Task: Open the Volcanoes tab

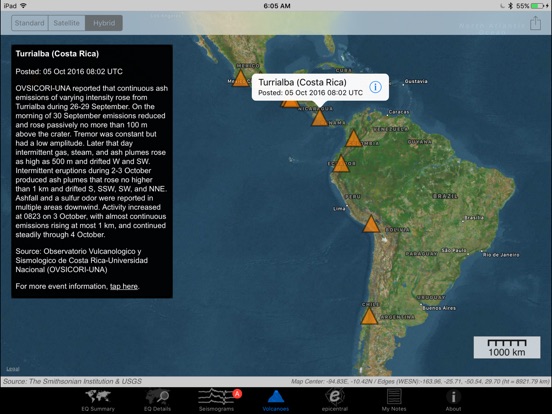Action: point(276,401)
